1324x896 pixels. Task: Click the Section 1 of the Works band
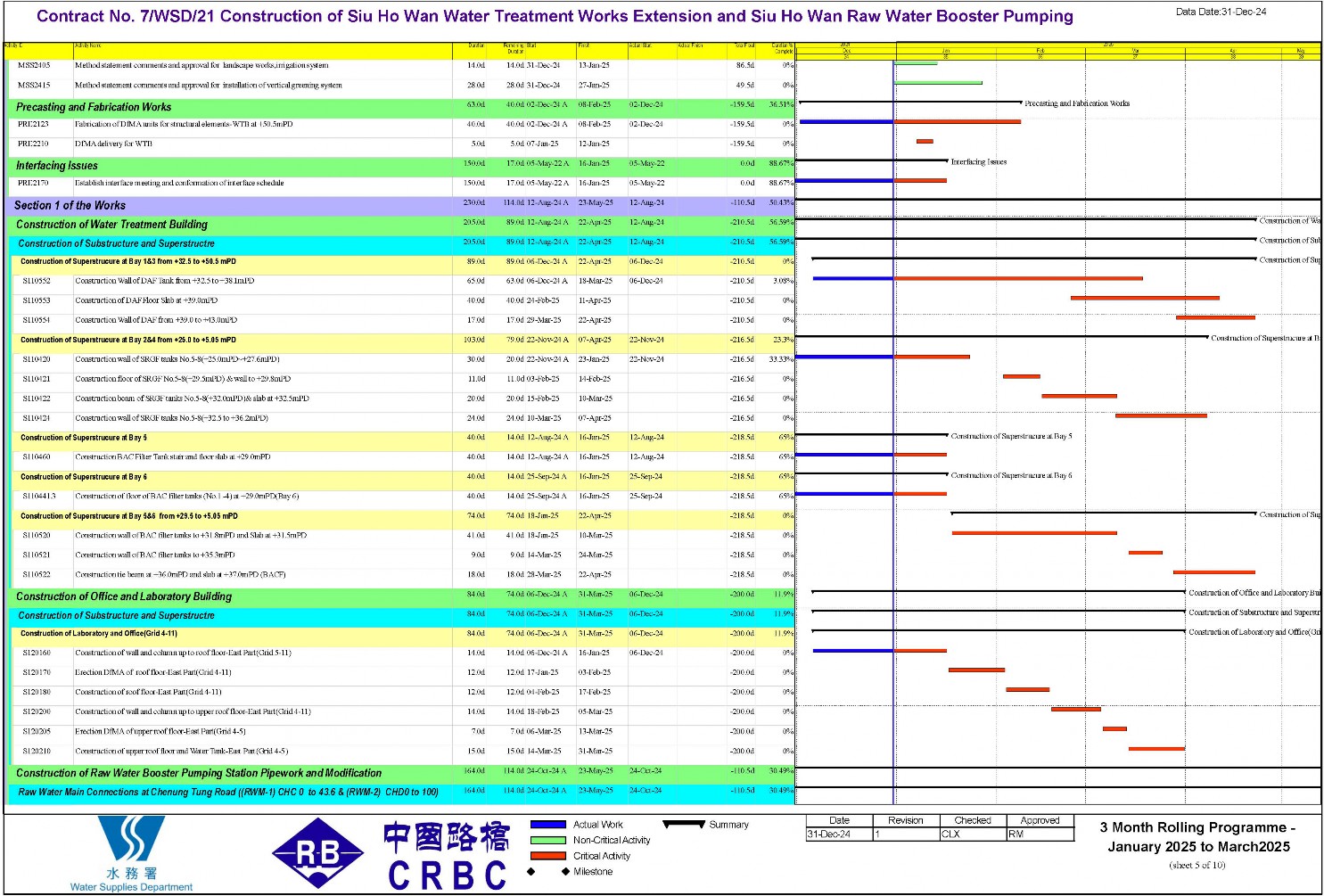399,205
